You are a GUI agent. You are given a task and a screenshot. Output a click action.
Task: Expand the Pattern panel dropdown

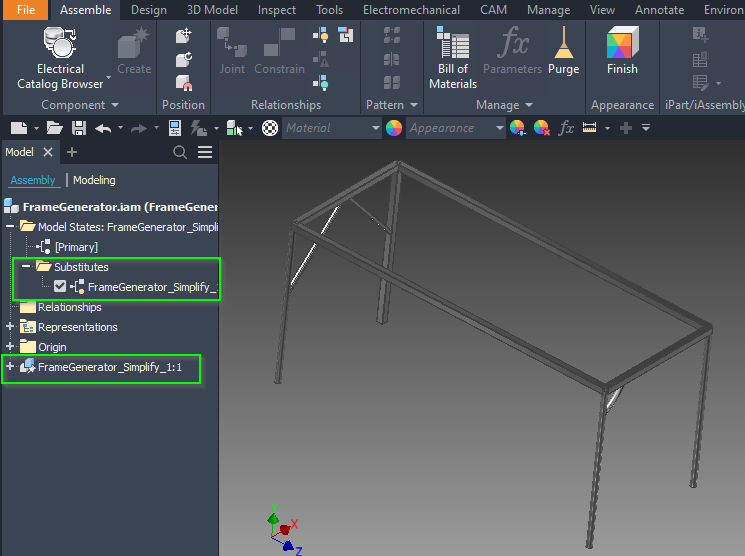tap(414, 105)
